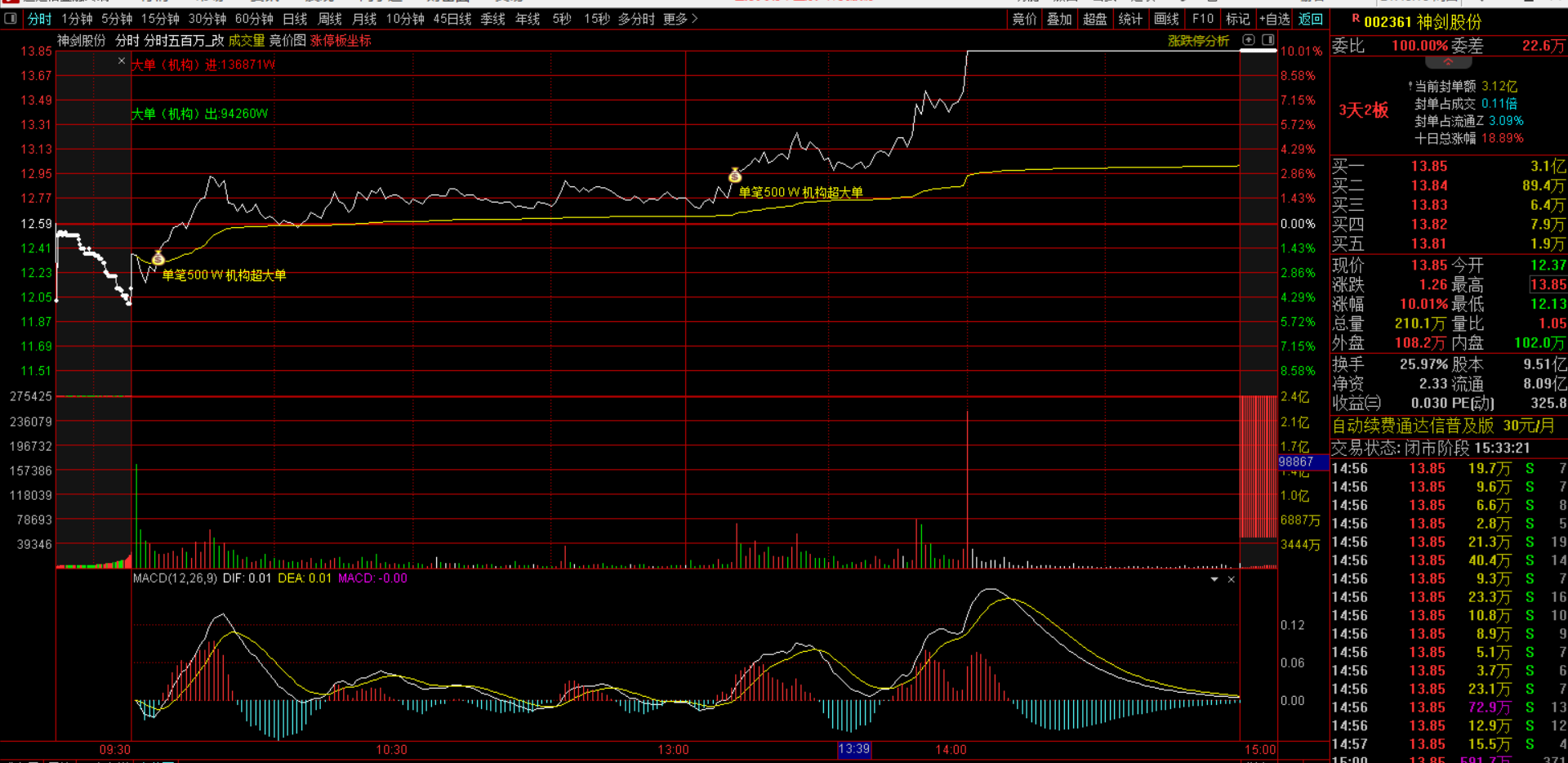The height and width of the screenshot is (763, 1568).
Task: Click the 大单（机构）进:136871W label
Action: tap(203, 65)
